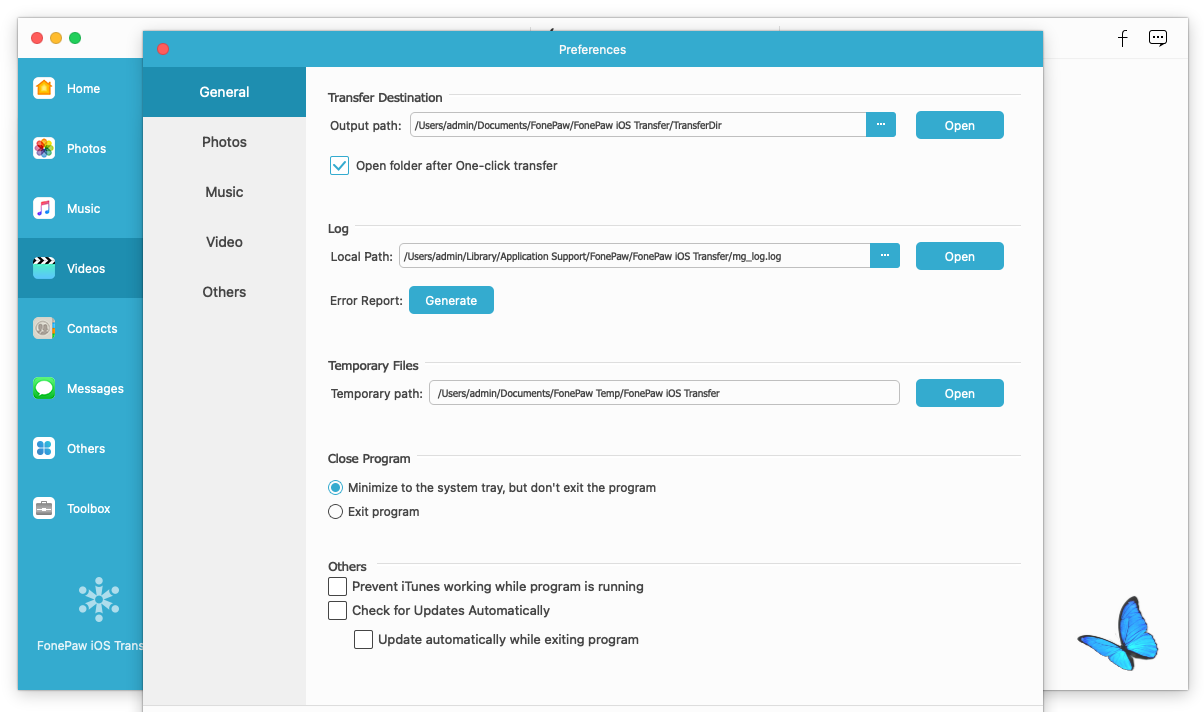
Task: Click the FonePaw snowflake logo icon
Action: point(99,599)
